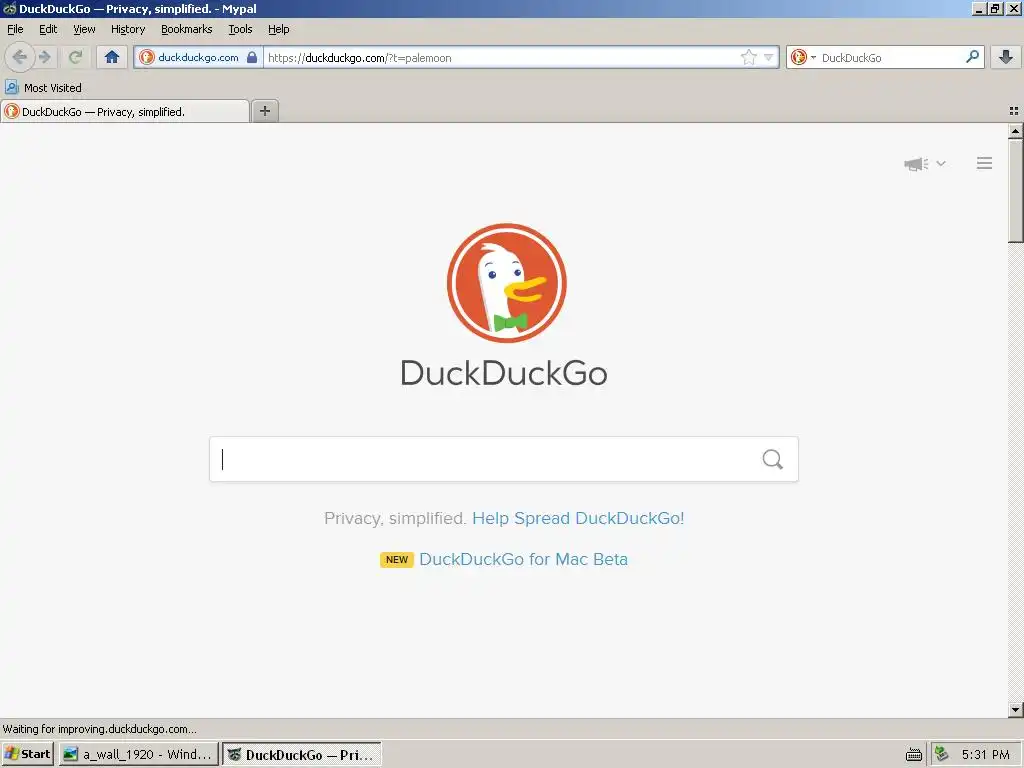The height and width of the screenshot is (768, 1024).
Task: Open the Downloads arrow button
Action: click(x=1006, y=57)
